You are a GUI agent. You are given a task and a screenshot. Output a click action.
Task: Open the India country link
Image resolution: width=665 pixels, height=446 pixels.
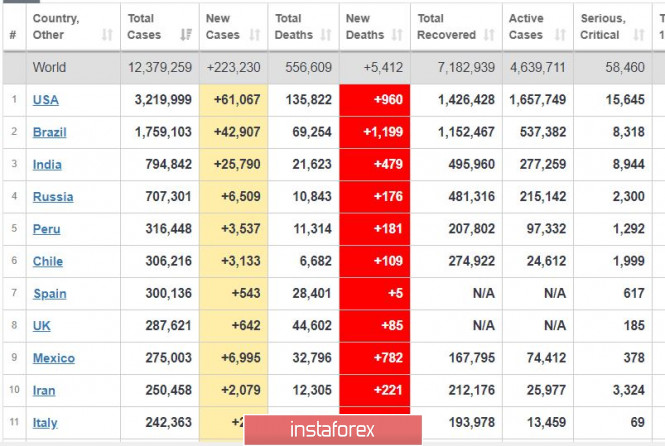(47, 164)
